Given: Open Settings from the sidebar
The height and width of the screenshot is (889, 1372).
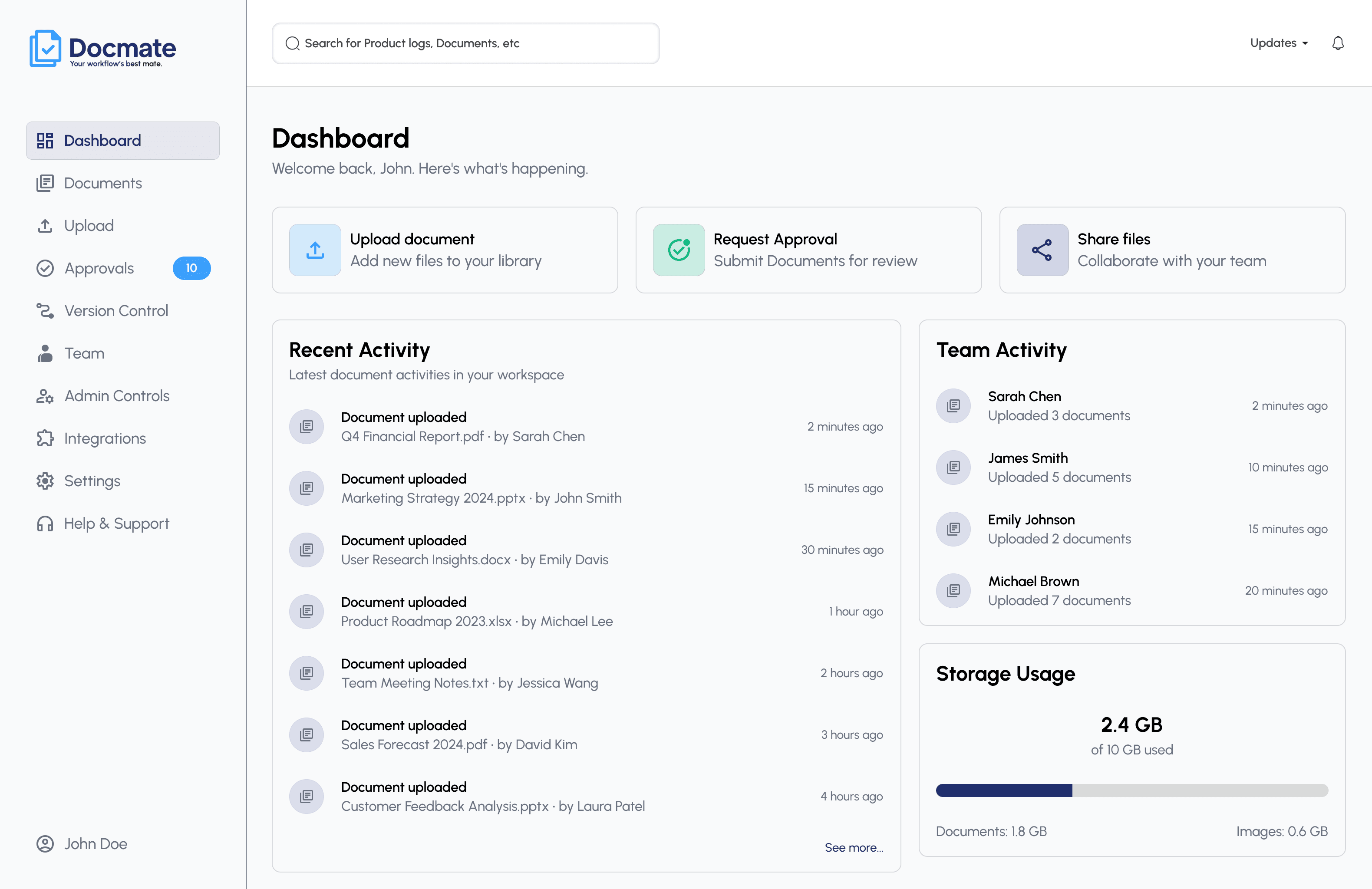Looking at the screenshot, I should [123, 481].
